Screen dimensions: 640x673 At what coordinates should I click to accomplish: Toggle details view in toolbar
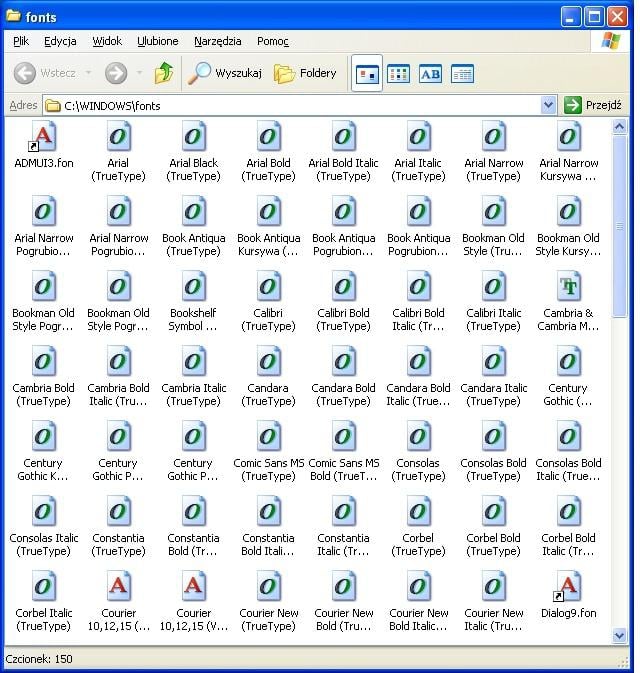pyautogui.click(x=462, y=73)
